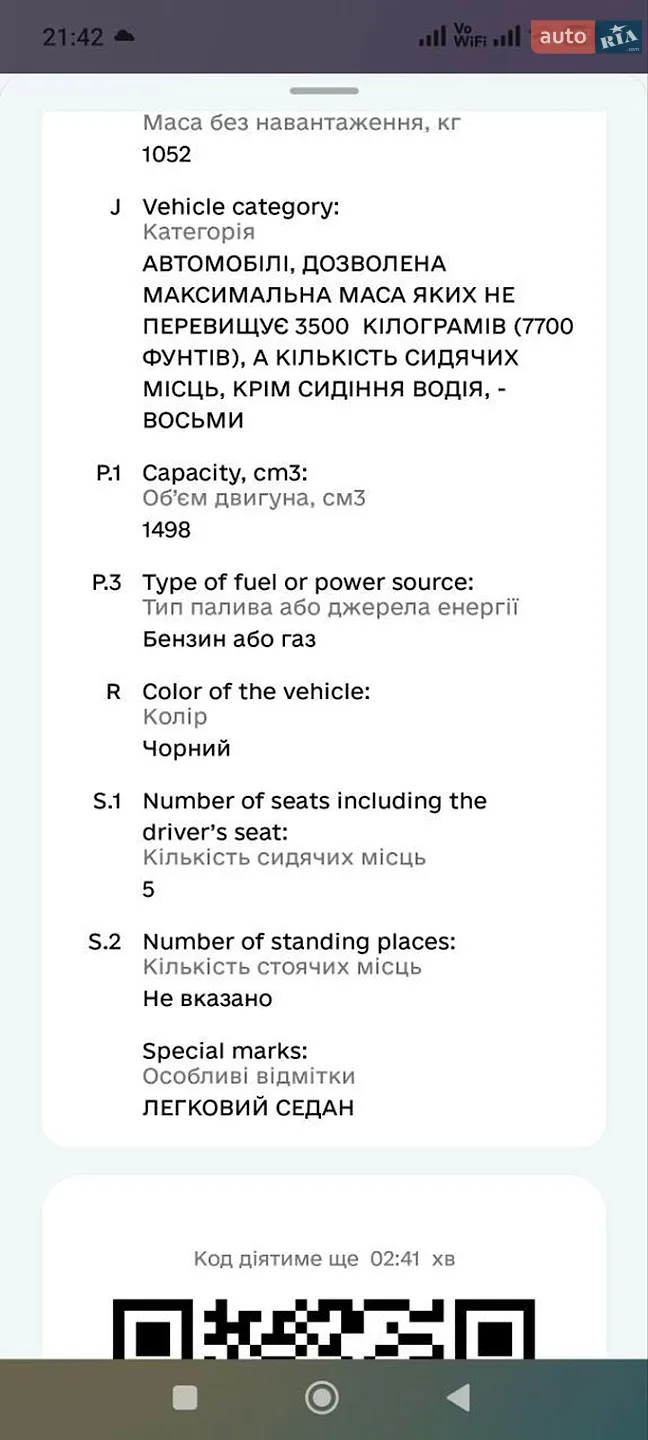Viewport: 648px width, 1440px height.
Task: Tap the special marks value ЛЕГКОВИЙ СЕДАН
Action: tap(248, 1108)
